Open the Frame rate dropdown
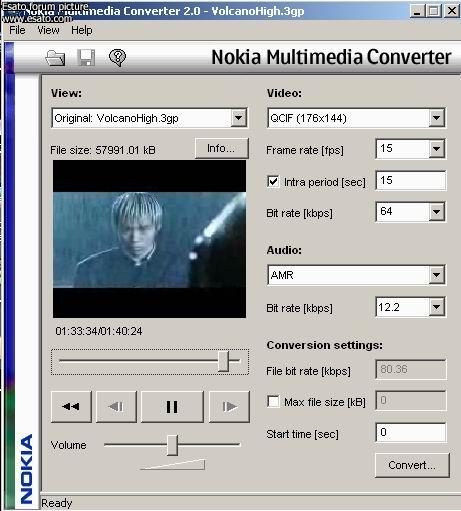Image resolution: width=461 pixels, height=511 pixels. (x=436, y=149)
